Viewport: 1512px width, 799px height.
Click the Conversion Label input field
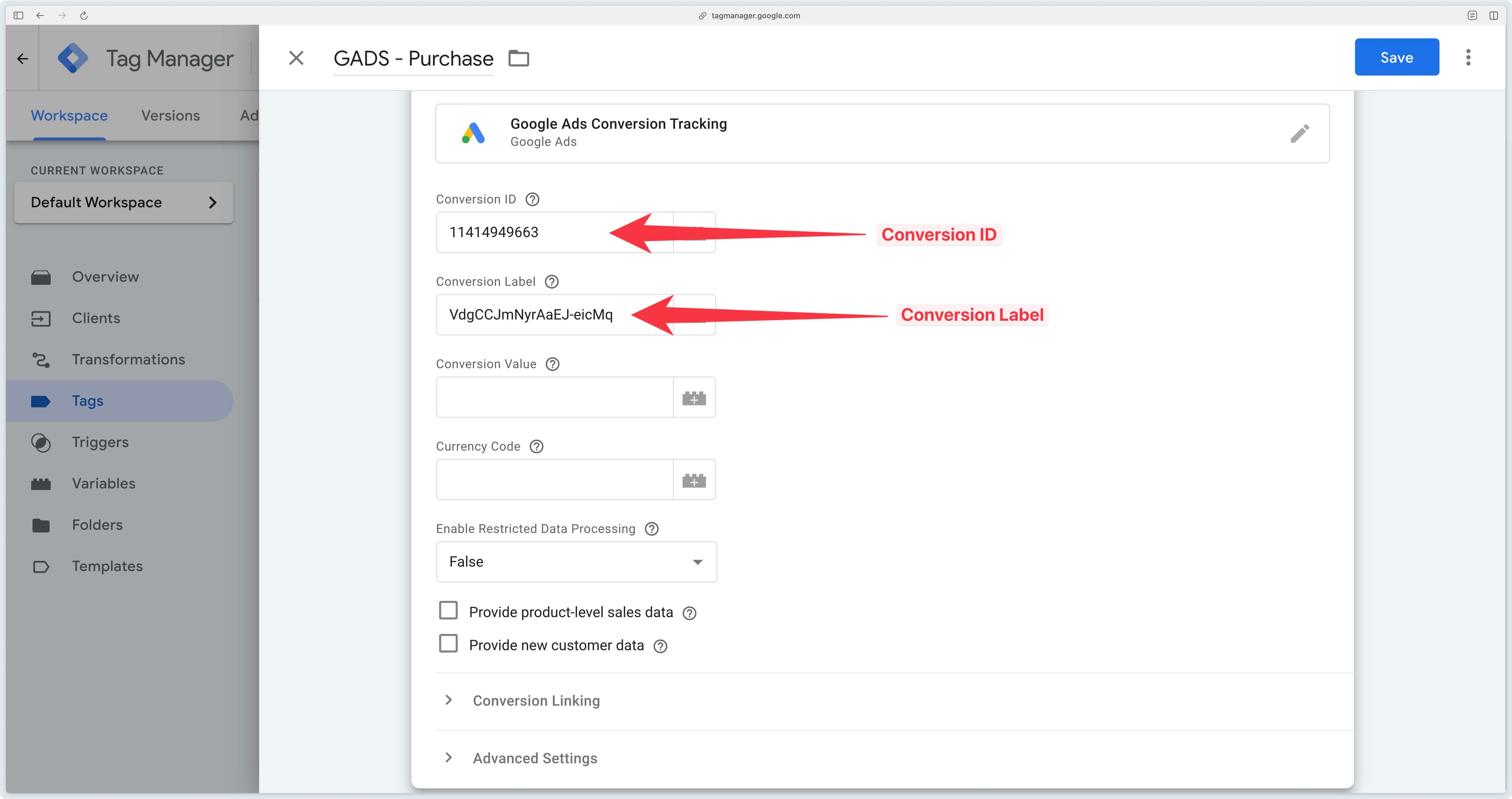(554, 315)
